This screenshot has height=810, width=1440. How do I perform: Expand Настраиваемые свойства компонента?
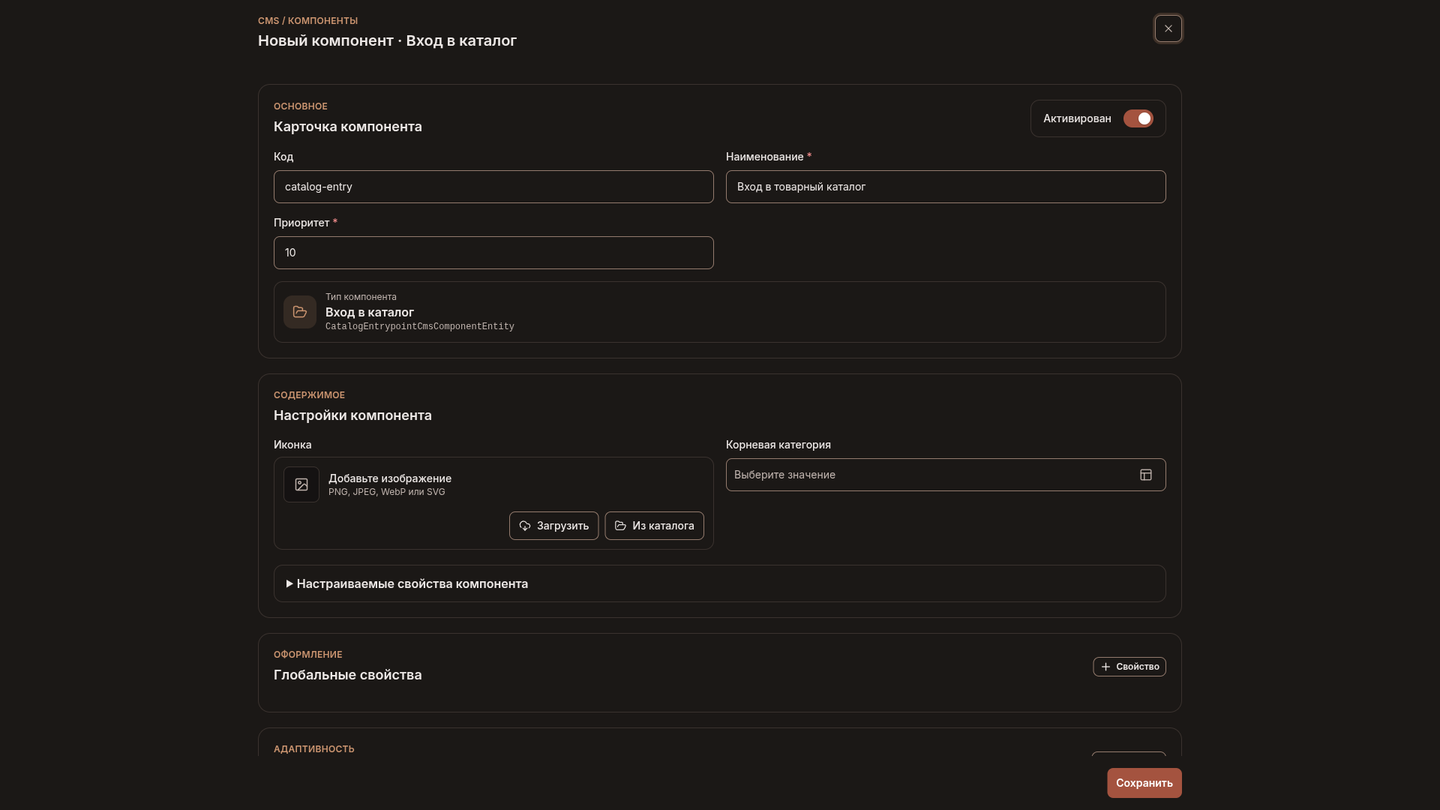tap(719, 584)
